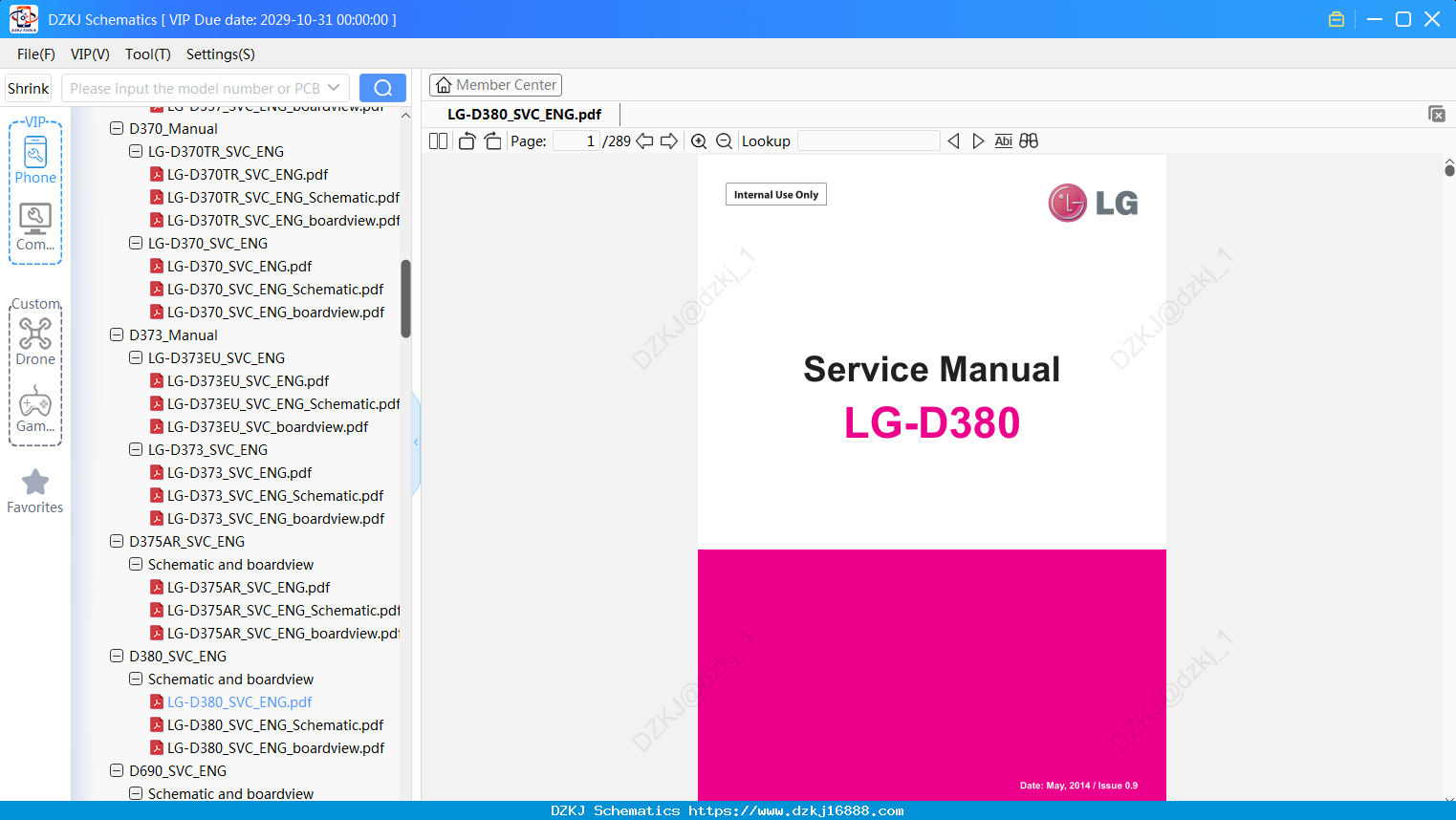Image resolution: width=1456 pixels, height=820 pixels.
Task: Go to previous page arrow
Action: 644,141
